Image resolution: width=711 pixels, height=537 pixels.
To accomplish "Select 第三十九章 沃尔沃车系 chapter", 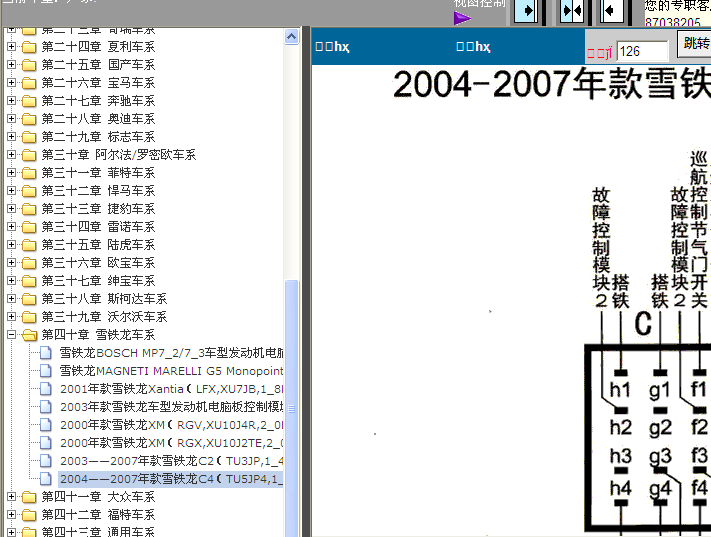I will [104, 317].
